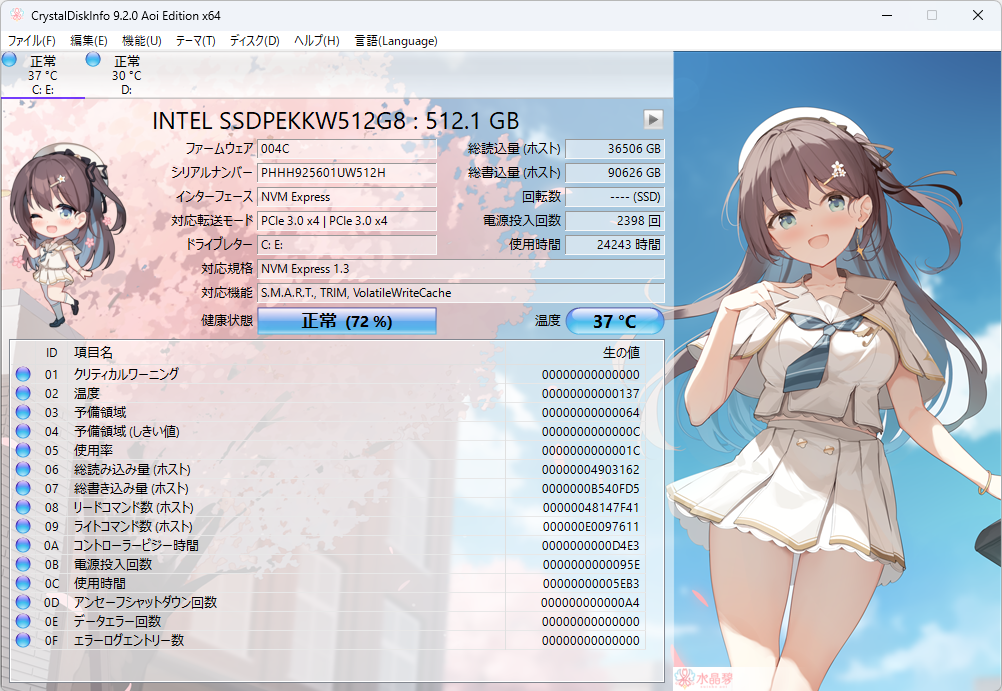Click the health status circle on the D: drive tab
Viewport: 1002px width, 691px height.
pos(92,60)
